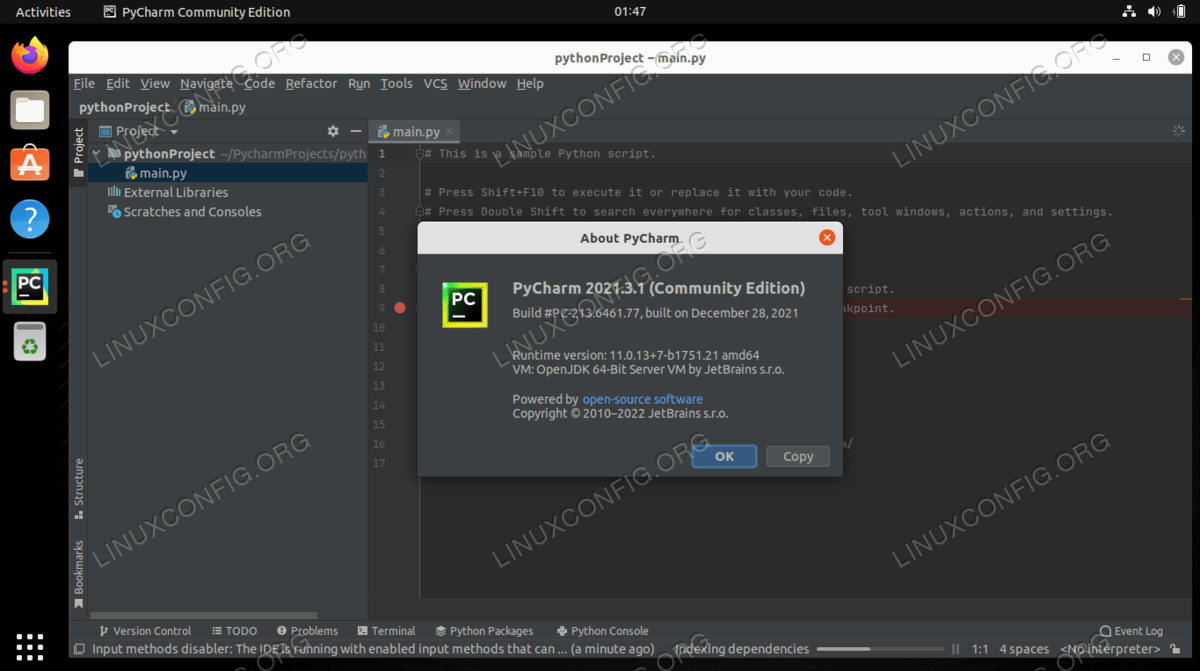Screen dimensions: 1200x671
Task: Hide the Project tool window
Action: [355, 131]
